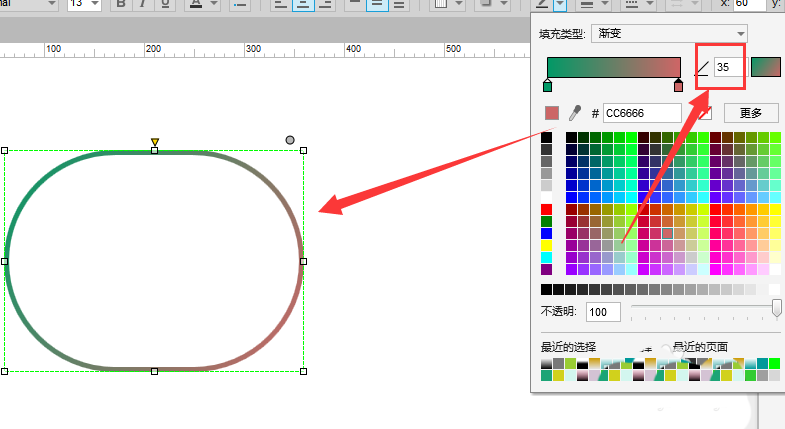Image resolution: width=785 pixels, height=429 pixels.
Task: Expand the font size dropdown arrow
Action: pos(95,4)
